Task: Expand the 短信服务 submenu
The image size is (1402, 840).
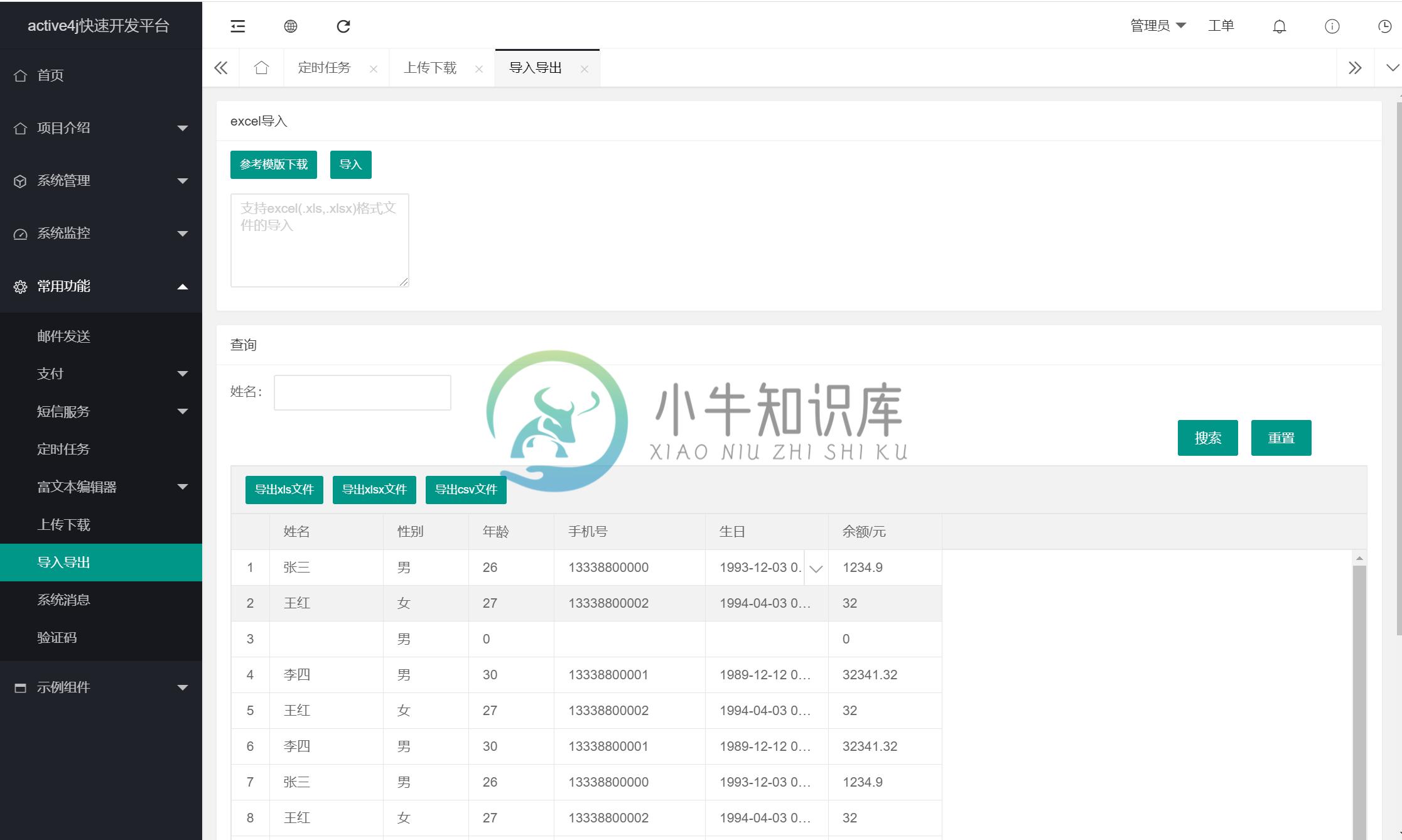Action: click(x=101, y=412)
